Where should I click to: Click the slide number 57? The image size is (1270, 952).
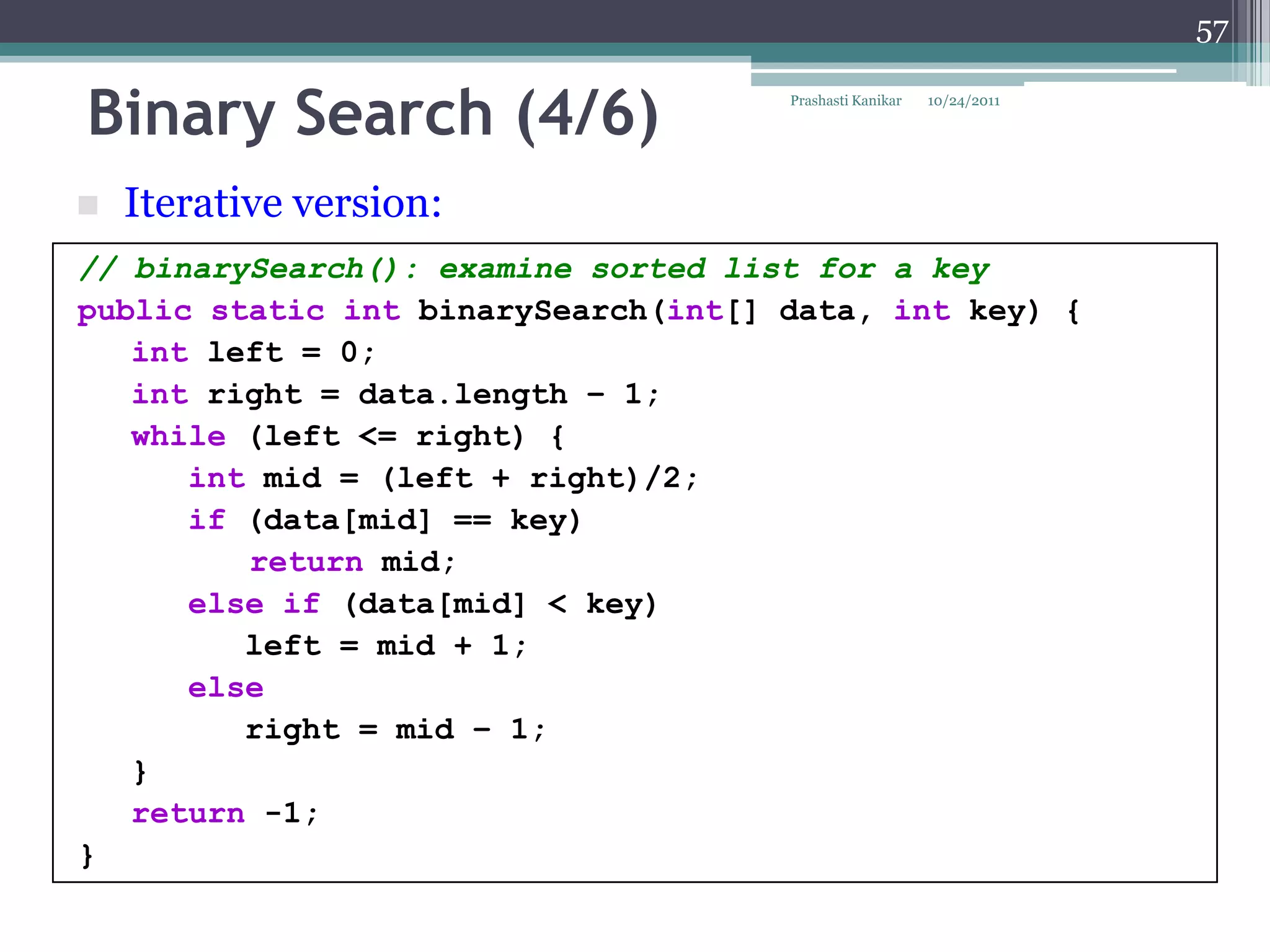[x=1212, y=32]
